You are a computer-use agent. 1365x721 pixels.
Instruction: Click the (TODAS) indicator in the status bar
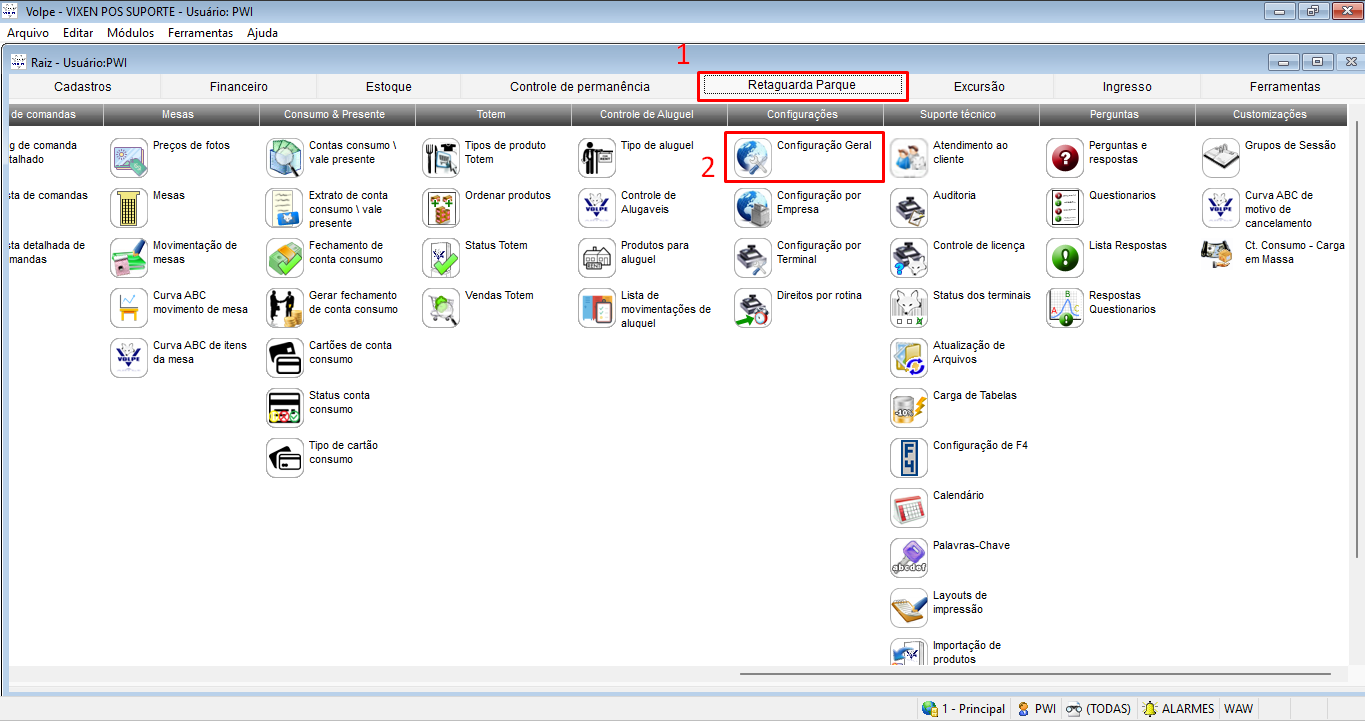[x=1100, y=708]
